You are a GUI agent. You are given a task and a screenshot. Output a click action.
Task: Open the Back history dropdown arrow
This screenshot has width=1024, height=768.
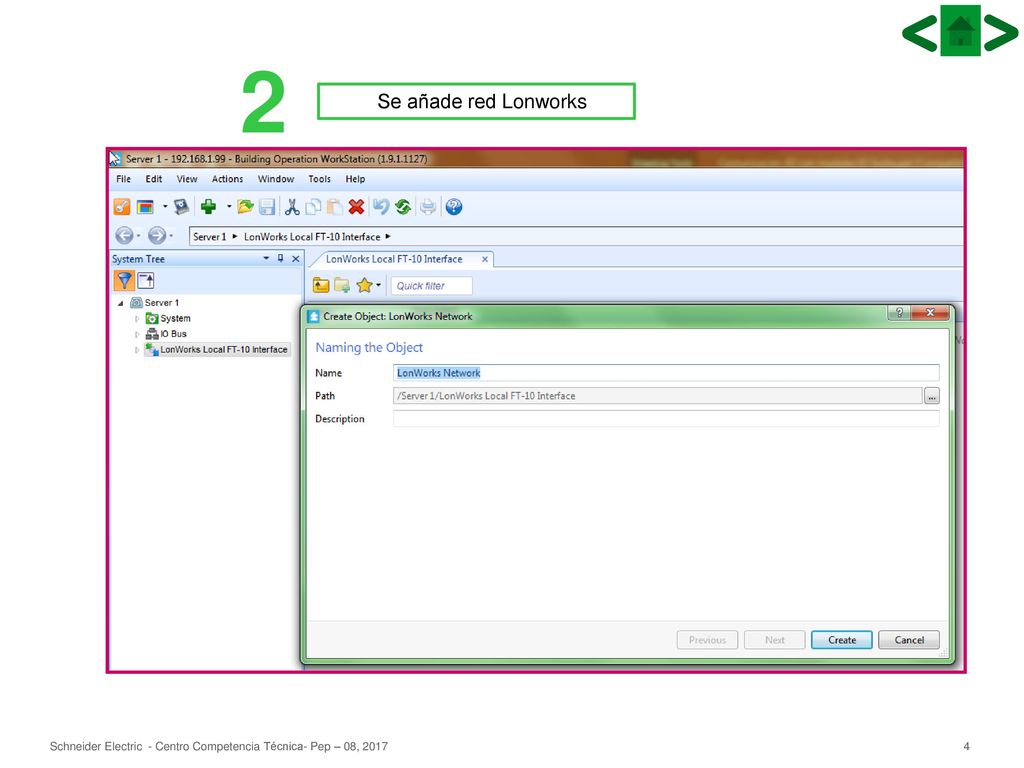[138, 236]
